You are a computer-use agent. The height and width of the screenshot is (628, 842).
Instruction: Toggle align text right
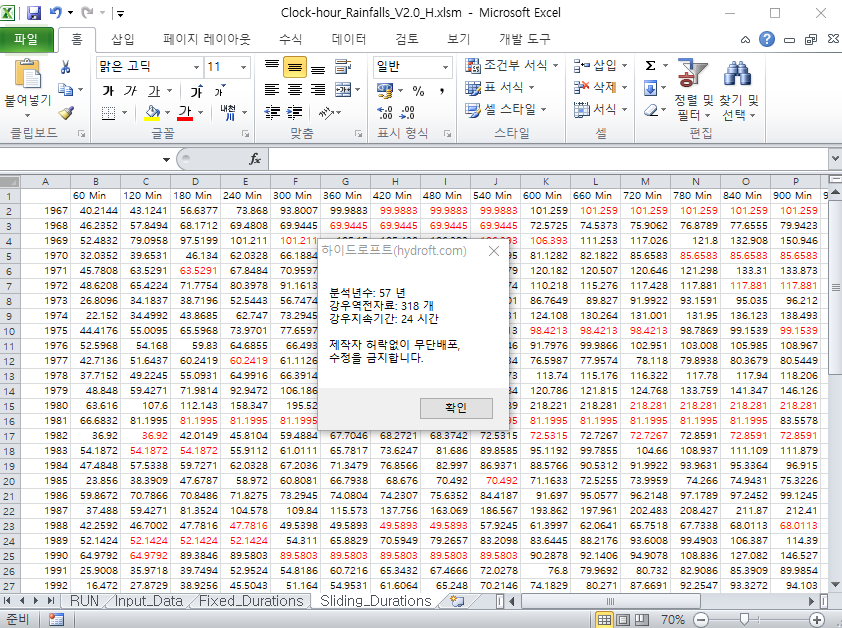(318, 90)
